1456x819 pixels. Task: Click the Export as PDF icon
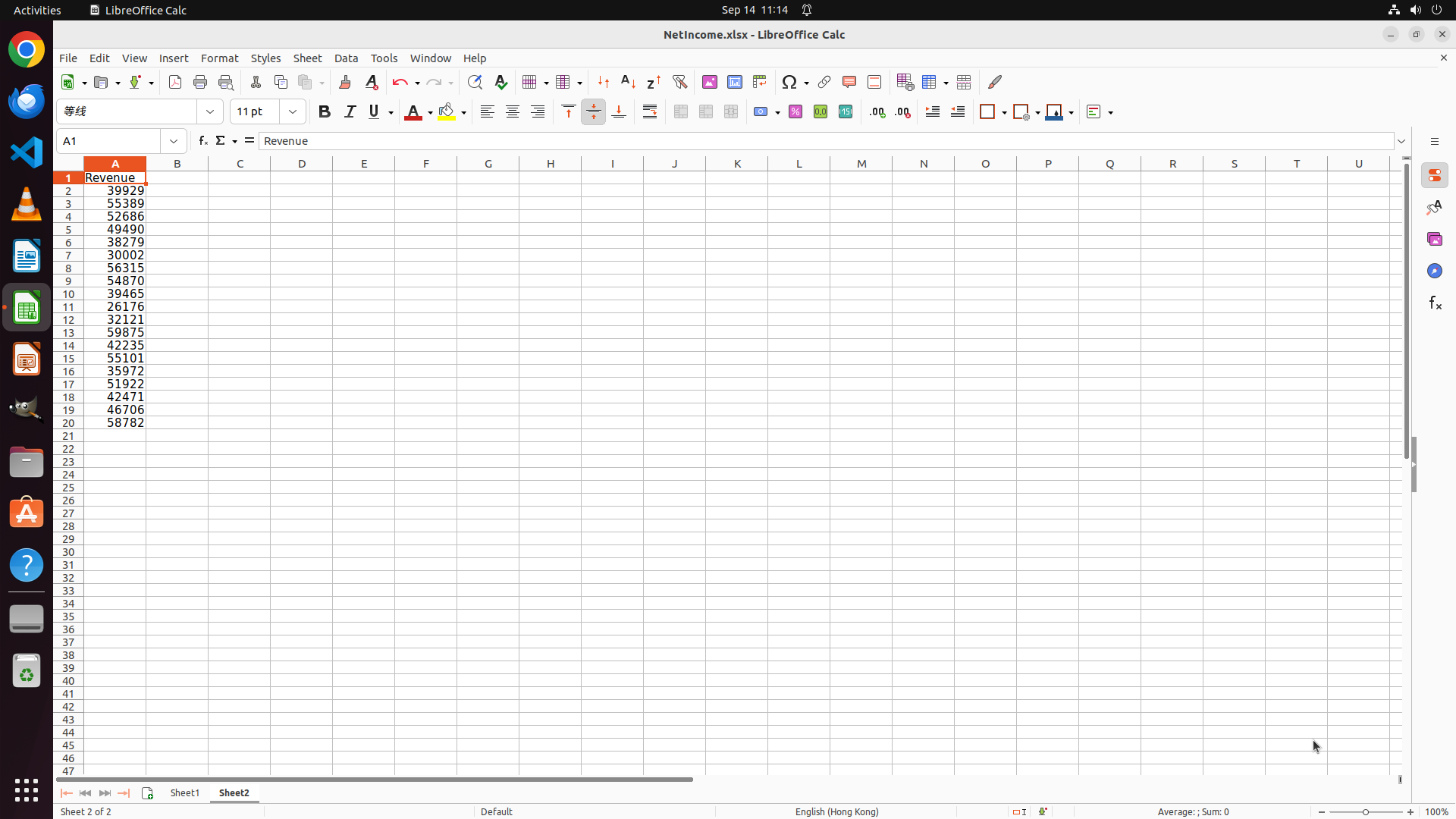(x=175, y=82)
